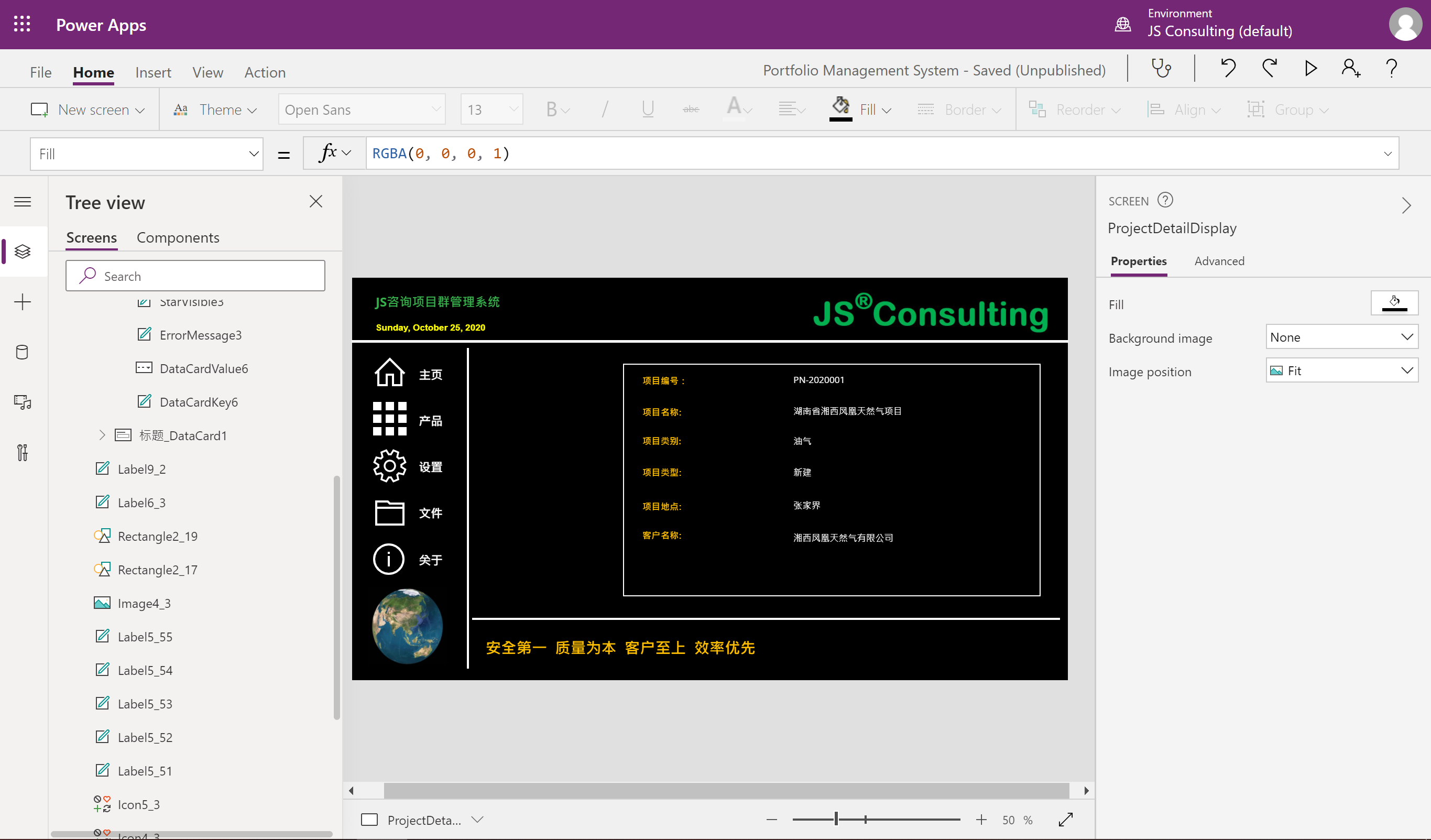Open the app launcher waffle menu

point(22,24)
